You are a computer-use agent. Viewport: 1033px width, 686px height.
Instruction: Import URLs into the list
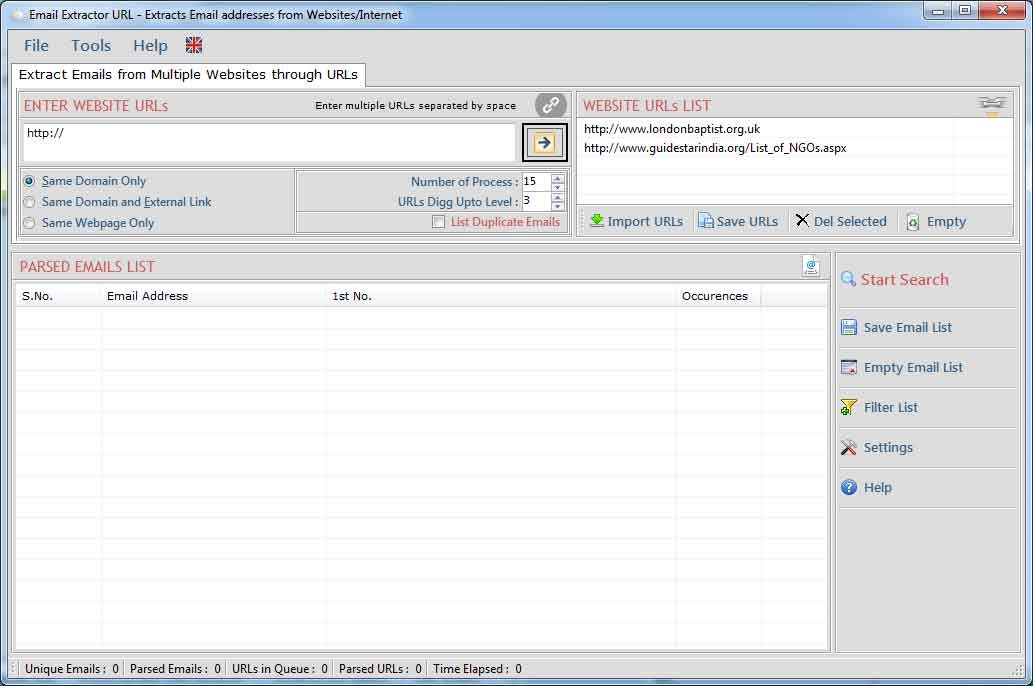click(x=636, y=221)
